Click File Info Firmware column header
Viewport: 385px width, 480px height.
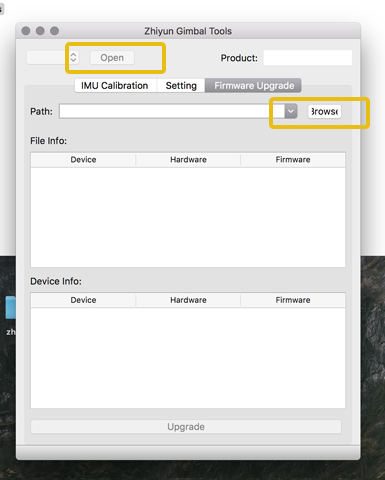coord(293,160)
